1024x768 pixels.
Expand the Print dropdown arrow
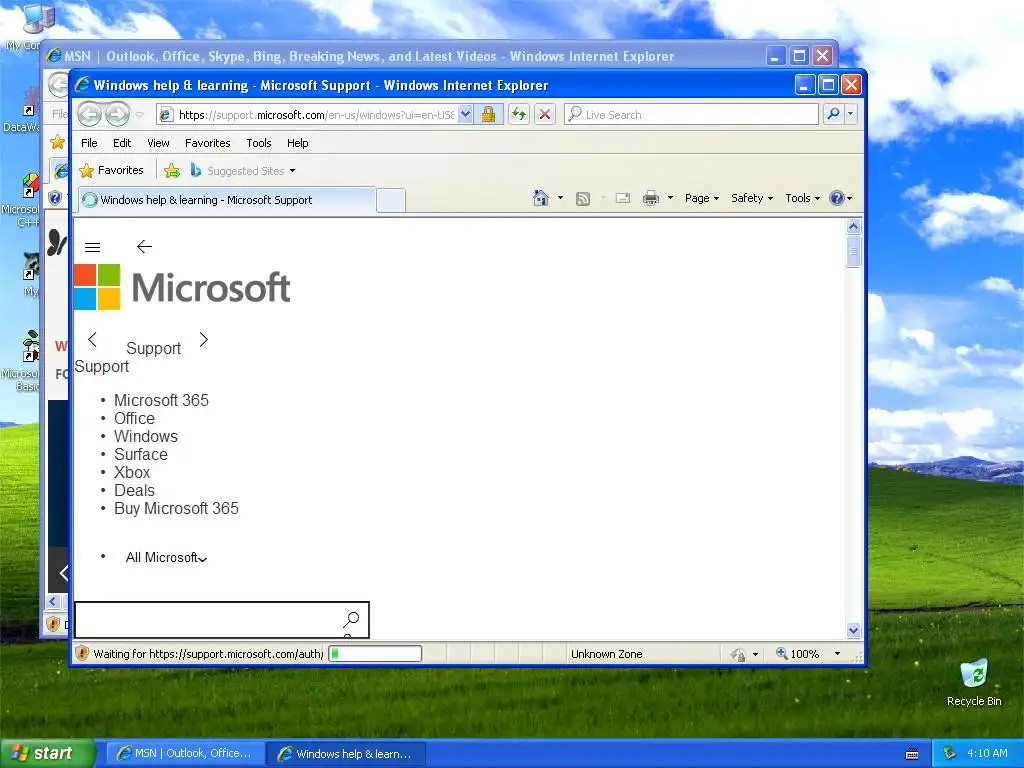670,198
